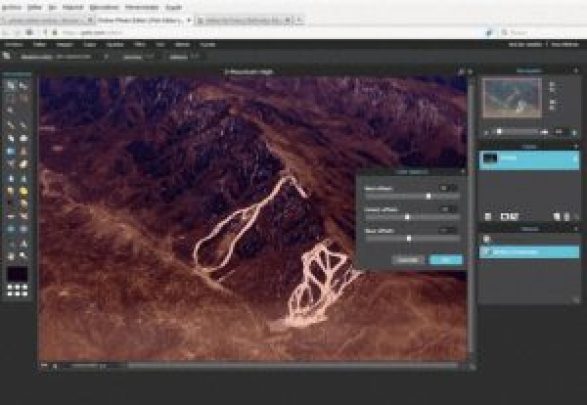587x405 pixels.
Task: Open the Layer menu in the editor
Action: (89, 45)
